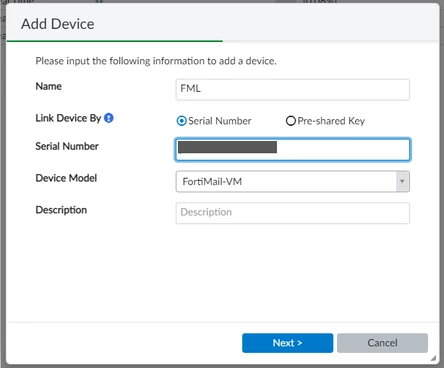
Task: Click the Next button
Action: click(287, 343)
